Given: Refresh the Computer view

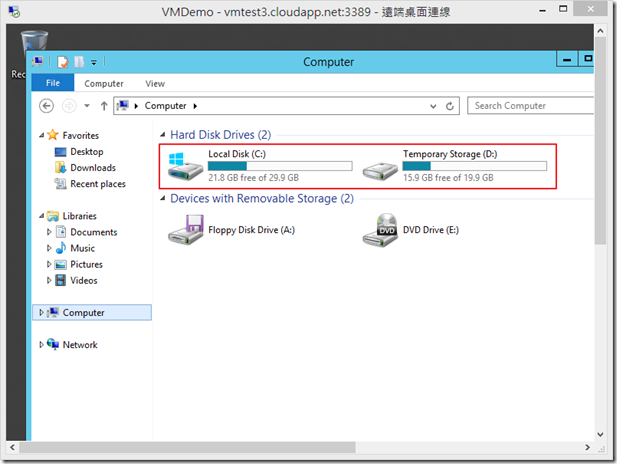Looking at the screenshot, I should [450, 106].
